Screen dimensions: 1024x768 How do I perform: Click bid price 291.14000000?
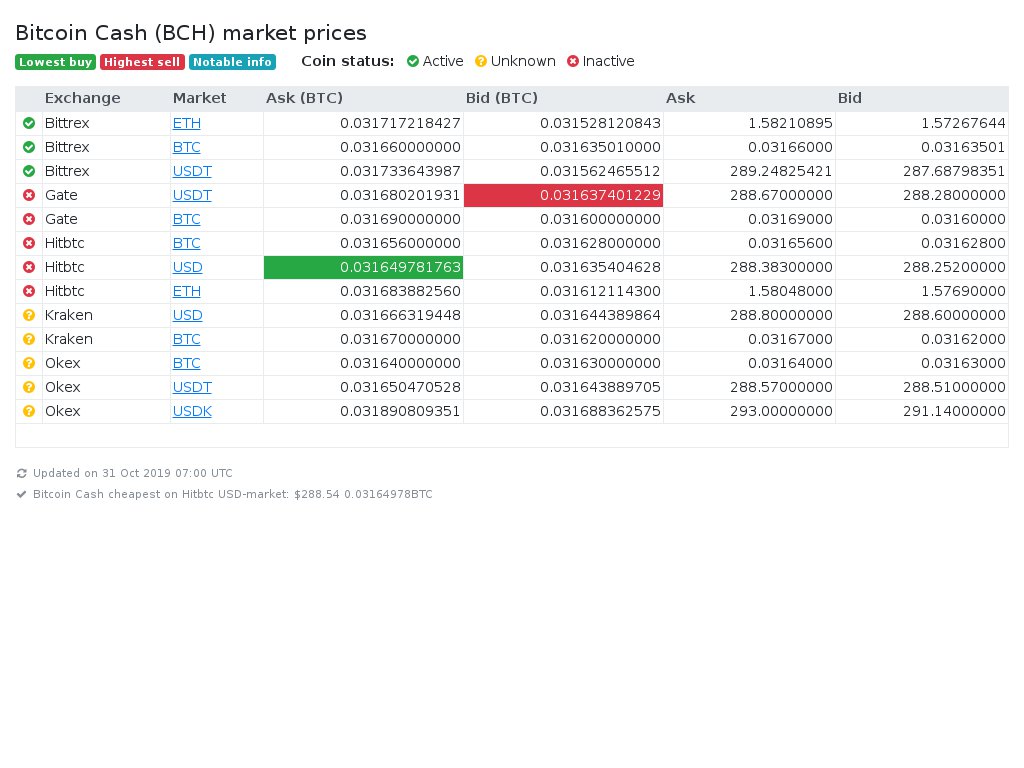(954, 411)
